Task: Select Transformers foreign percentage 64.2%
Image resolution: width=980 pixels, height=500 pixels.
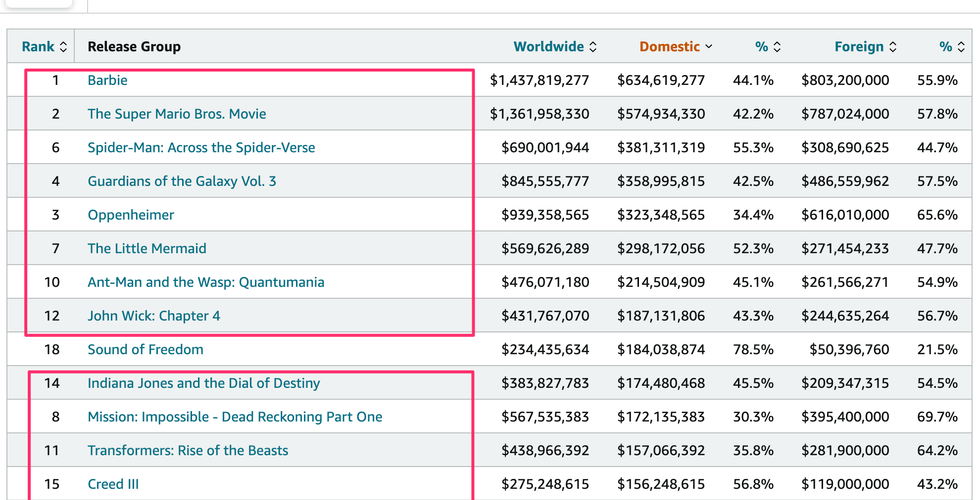Action: pos(938,451)
